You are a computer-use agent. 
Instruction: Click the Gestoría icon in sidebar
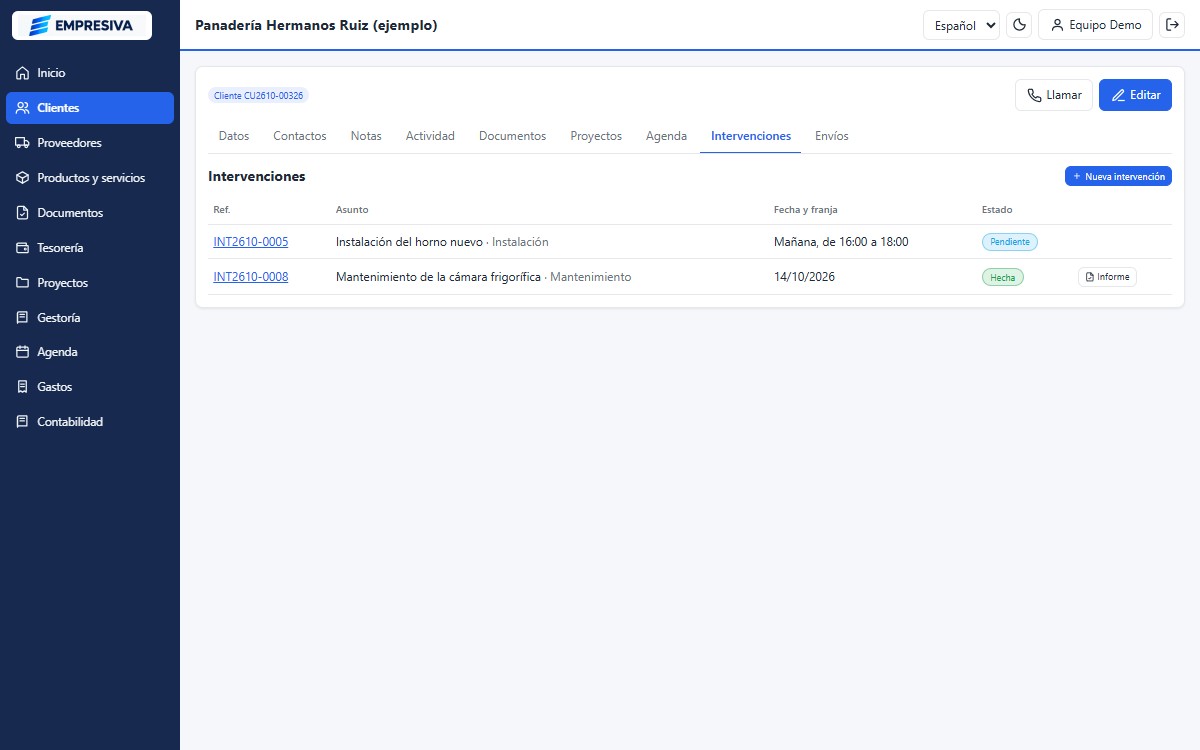click(x=23, y=318)
